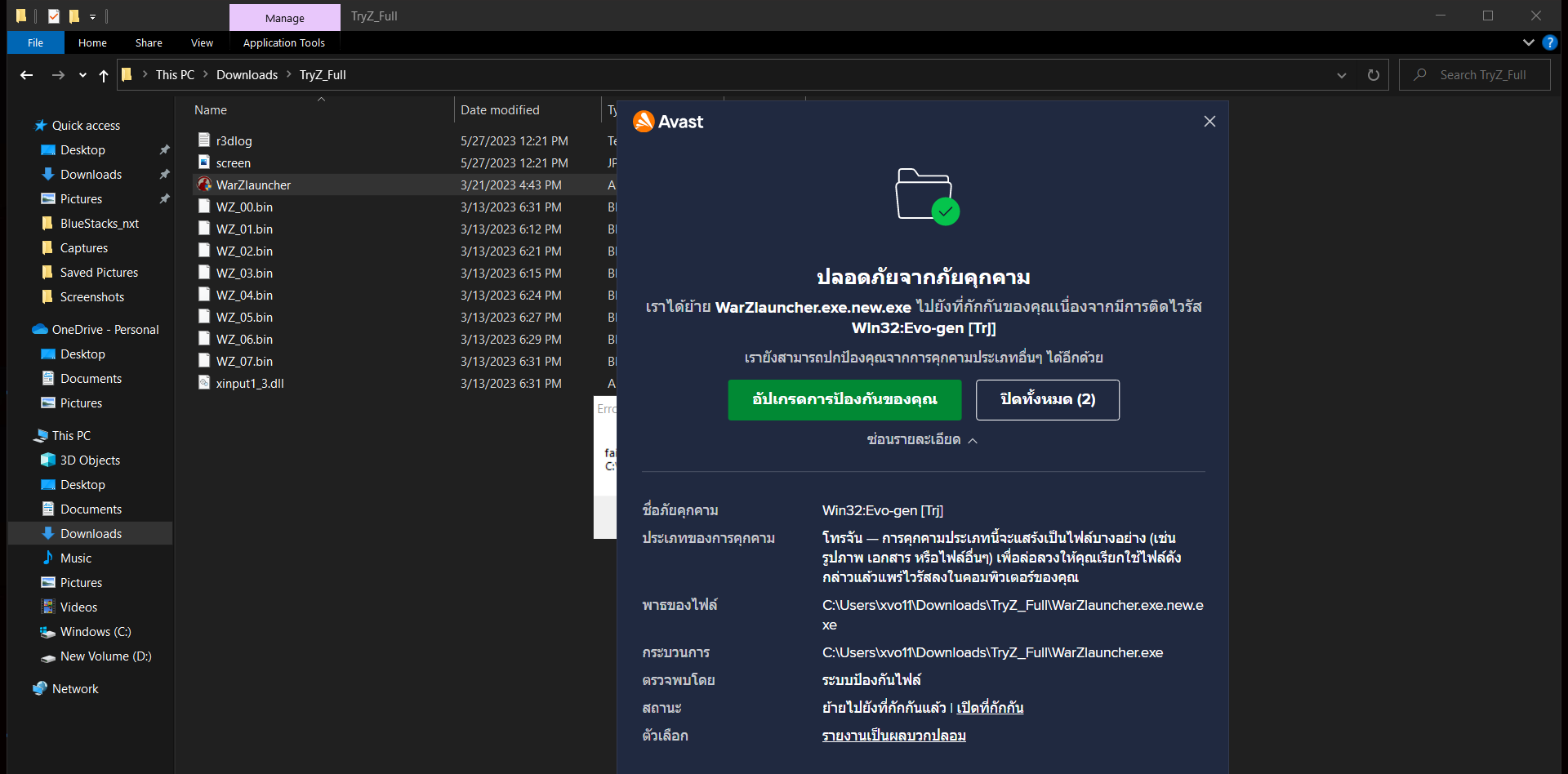Open the Explorer help icon
The height and width of the screenshot is (774, 1568).
click(1549, 42)
